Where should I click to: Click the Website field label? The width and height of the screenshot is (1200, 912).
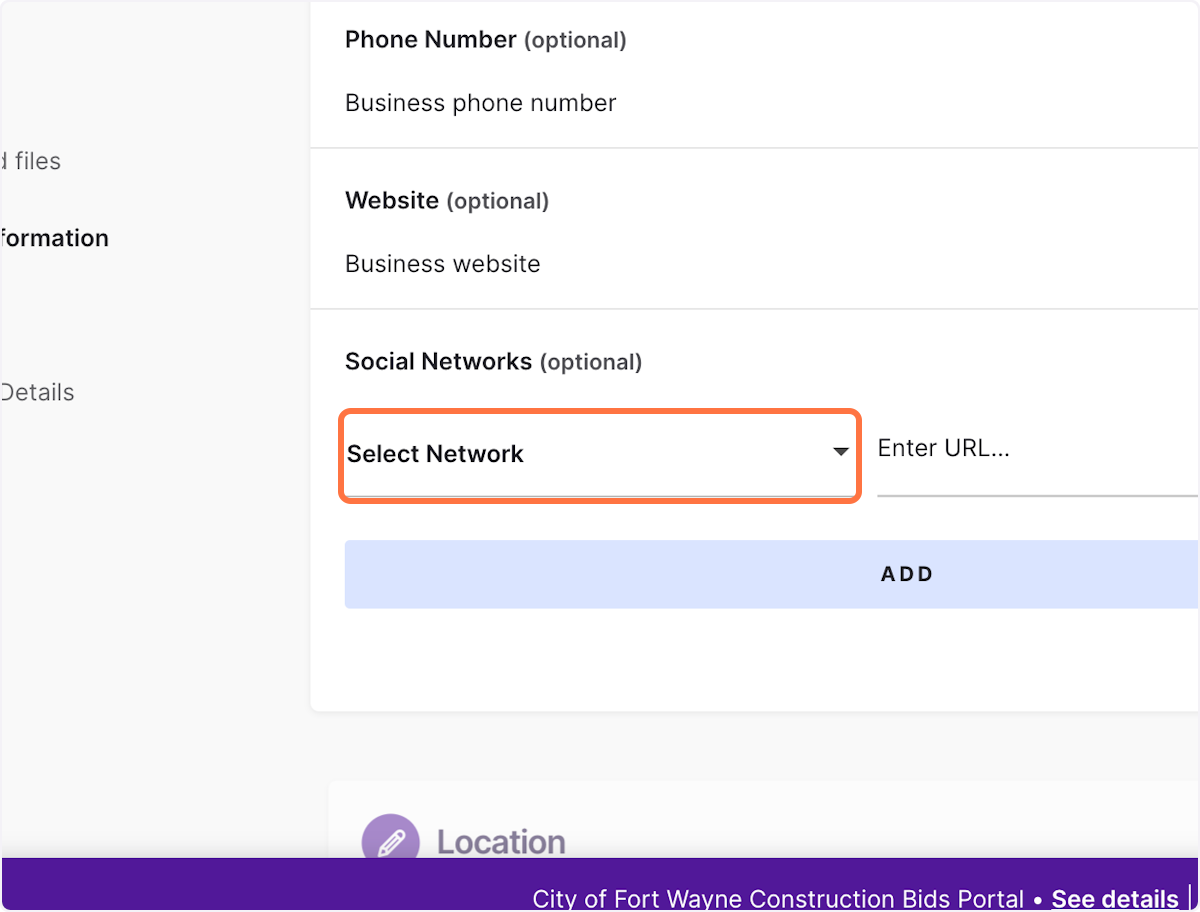[x=392, y=200]
